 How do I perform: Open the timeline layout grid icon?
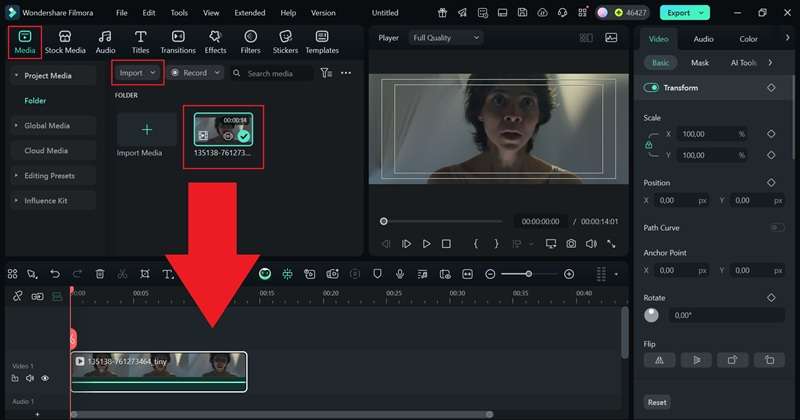click(x=12, y=274)
